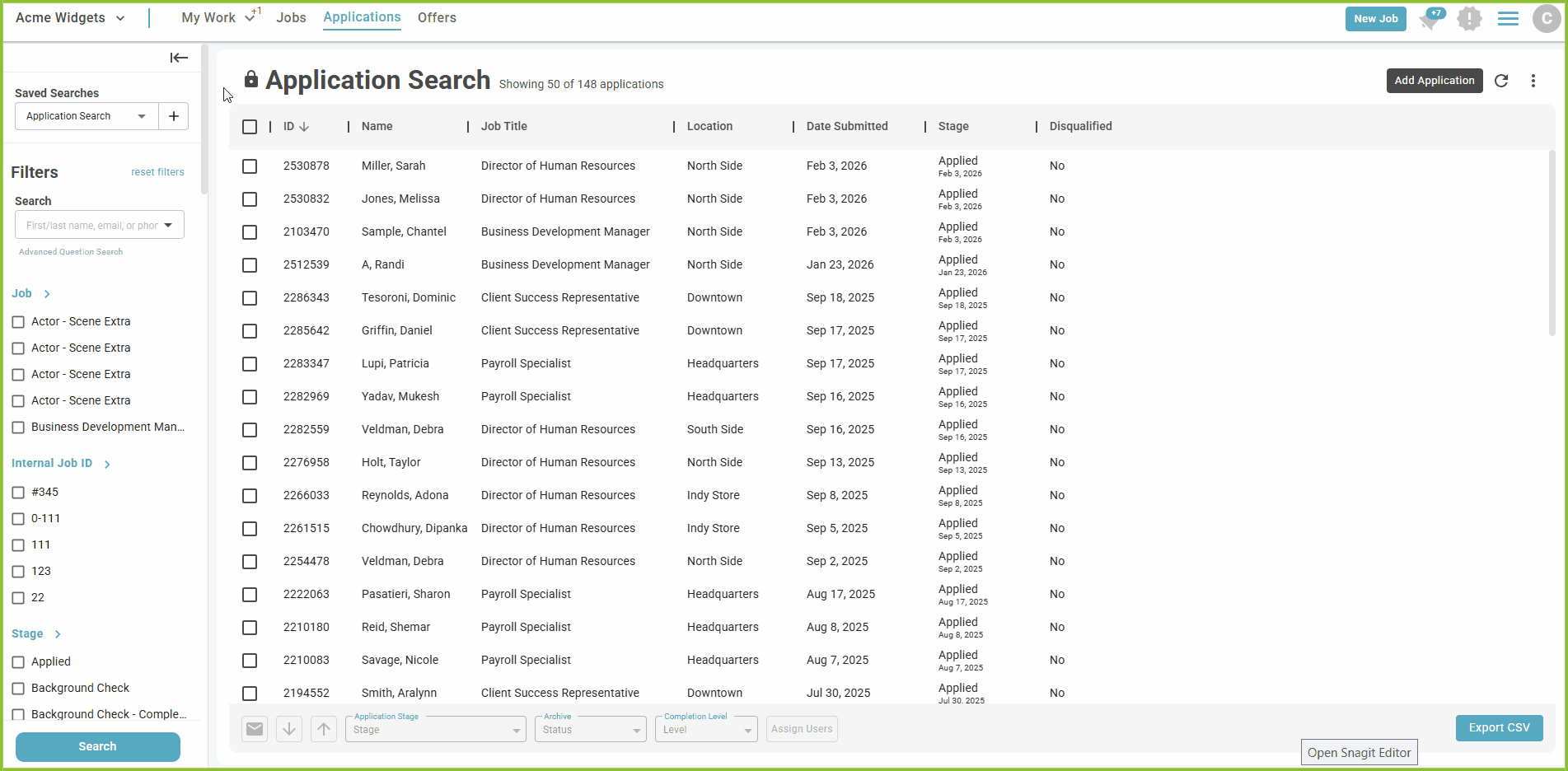Click the move up arrow button
Image resolution: width=1568 pixels, height=771 pixels.
(x=324, y=729)
